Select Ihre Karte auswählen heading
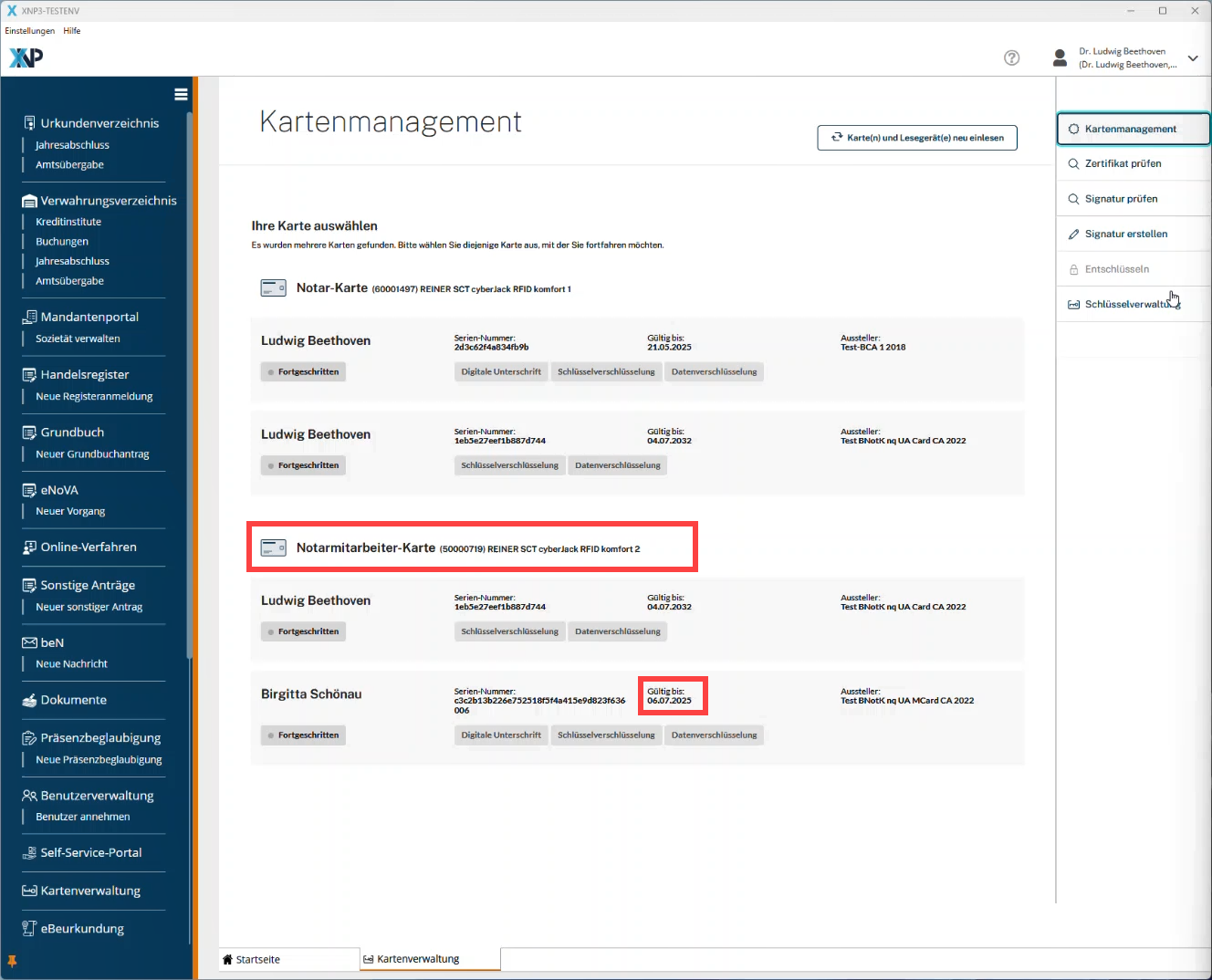The width and height of the screenshot is (1212, 980). tap(314, 225)
